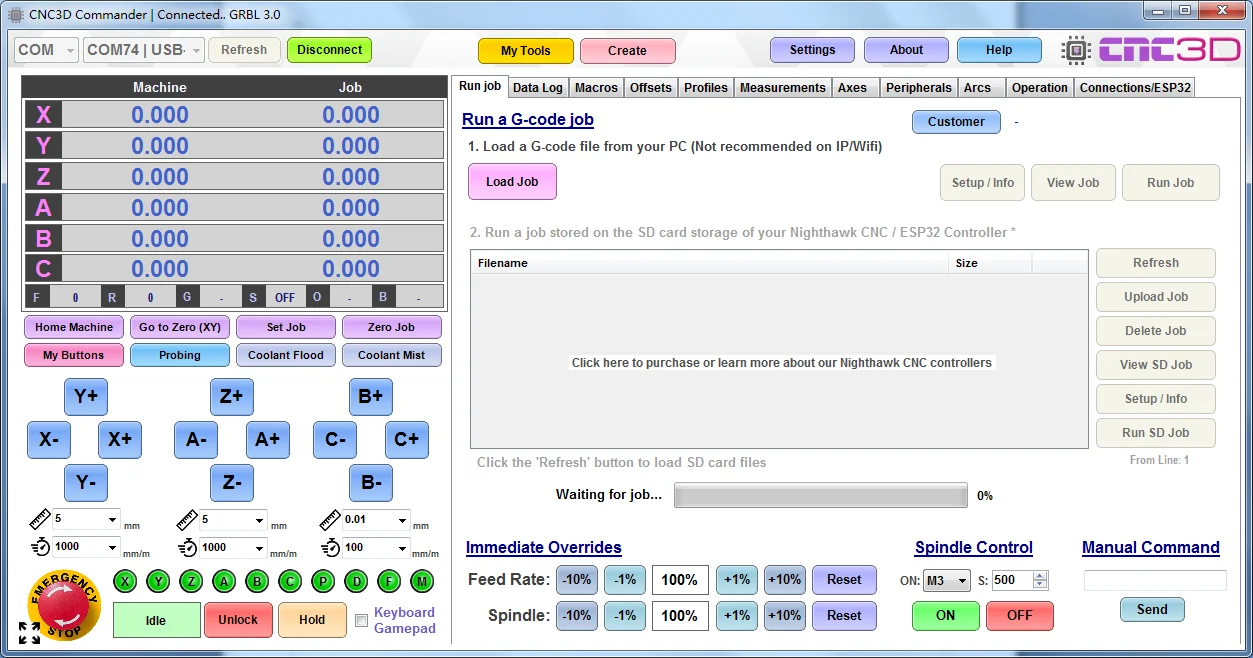Viewport: 1253px width, 658px height.
Task: Click the Load Job button
Action: (x=512, y=182)
